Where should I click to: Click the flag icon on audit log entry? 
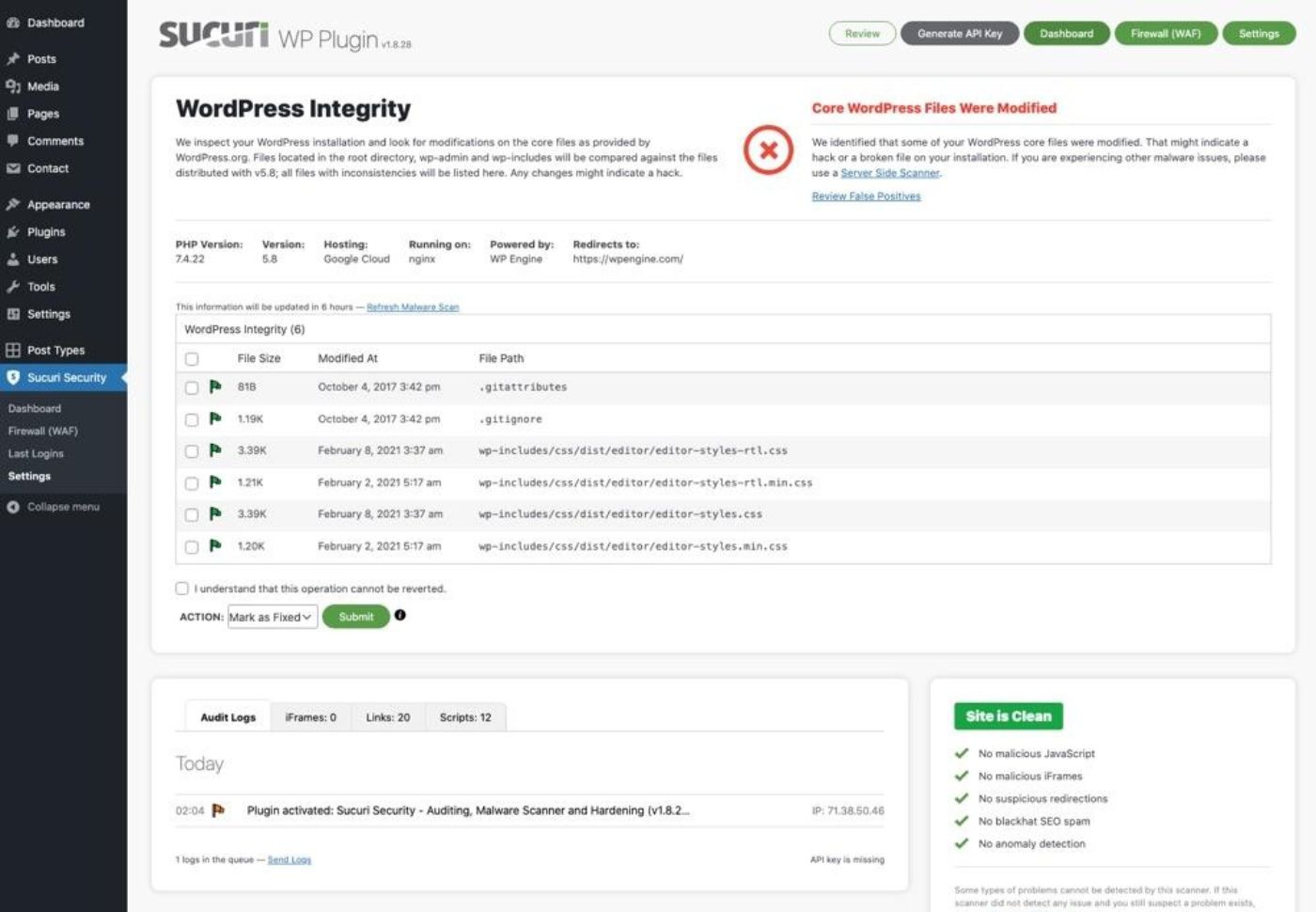click(x=218, y=810)
